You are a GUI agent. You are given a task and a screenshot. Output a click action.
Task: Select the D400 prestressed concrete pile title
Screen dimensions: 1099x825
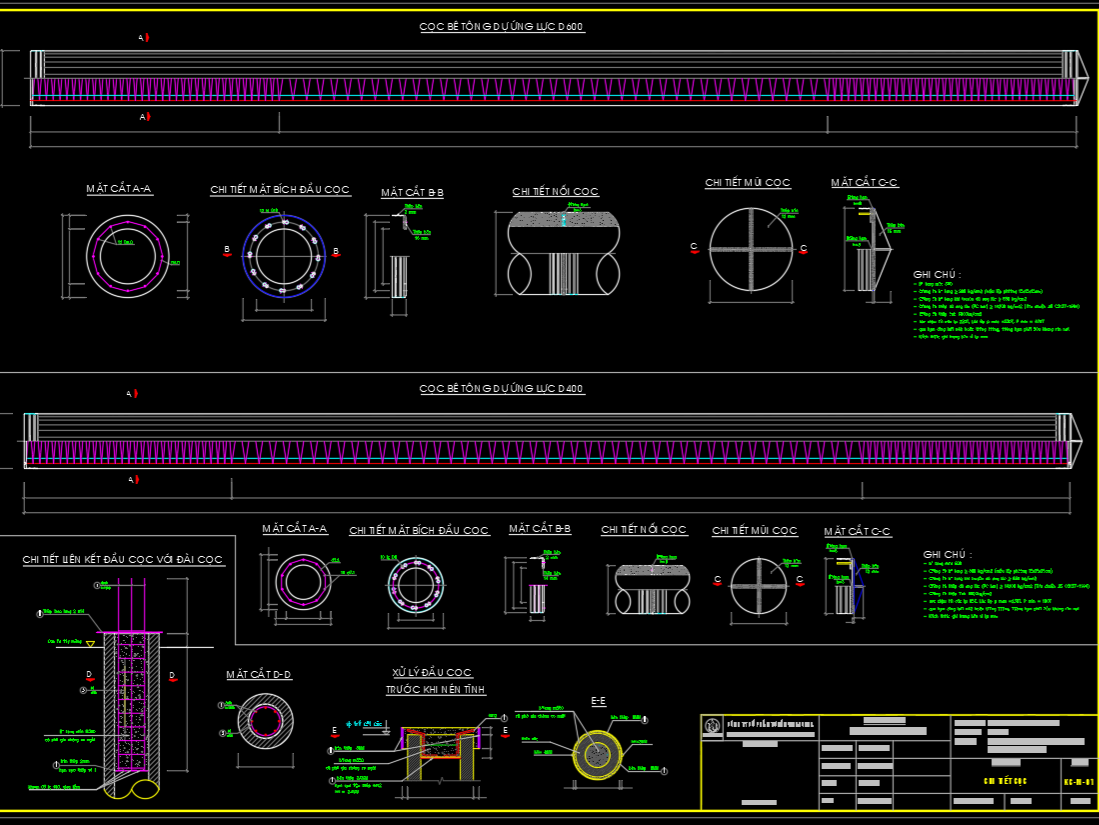click(501, 388)
